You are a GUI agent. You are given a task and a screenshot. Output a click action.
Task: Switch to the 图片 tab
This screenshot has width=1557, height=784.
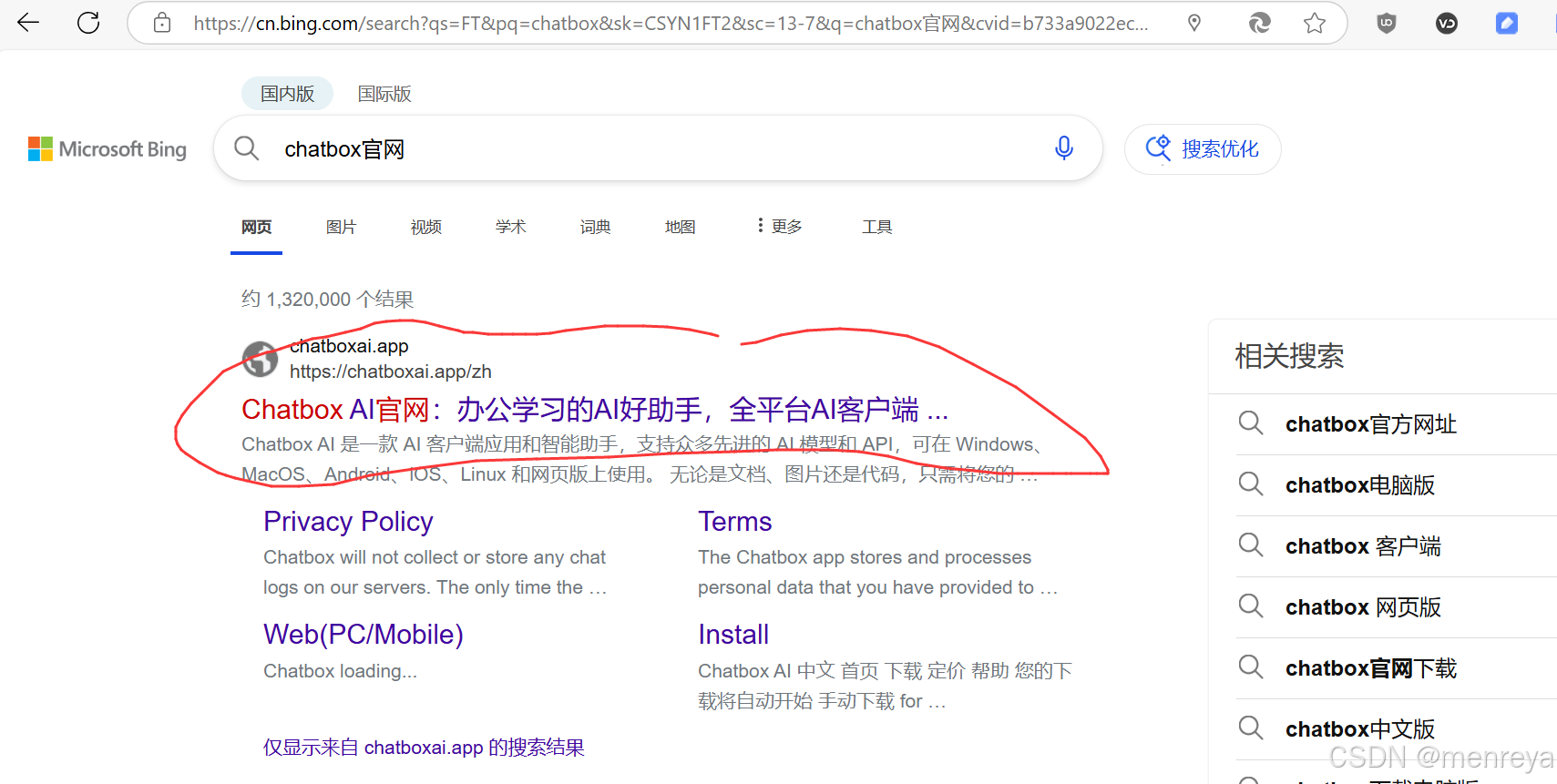click(x=341, y=227)
